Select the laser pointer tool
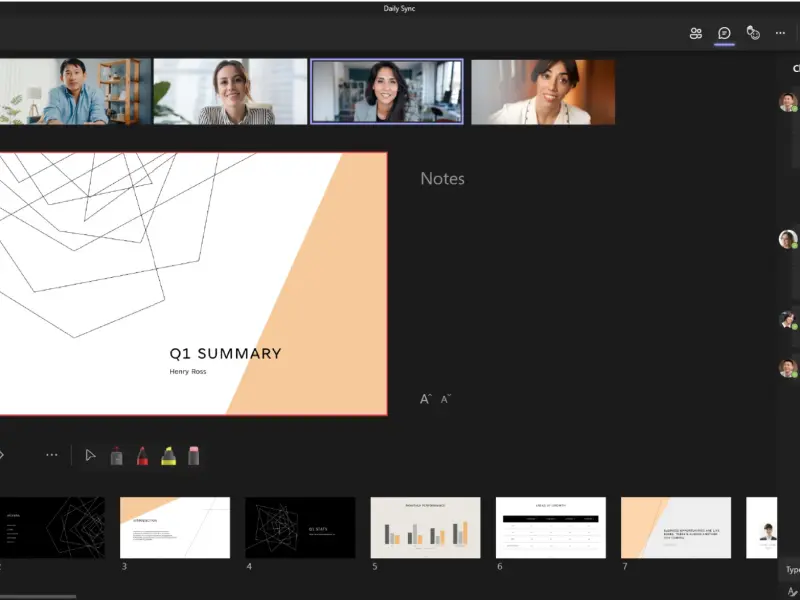The image size is (800, 600). tap(116, 456)
